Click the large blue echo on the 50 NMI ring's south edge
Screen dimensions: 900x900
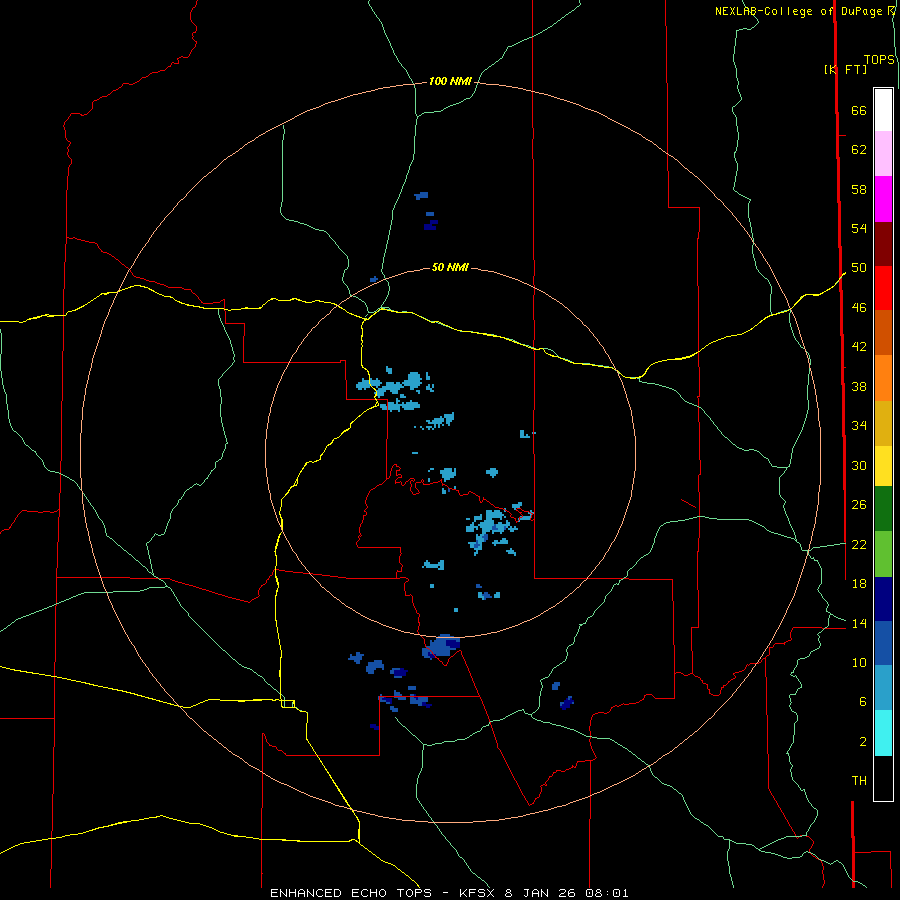[441, 646]
